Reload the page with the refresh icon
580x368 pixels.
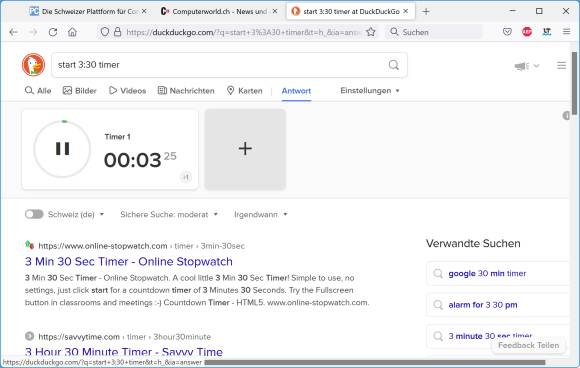pyautogui.click(x=53, y=32)
